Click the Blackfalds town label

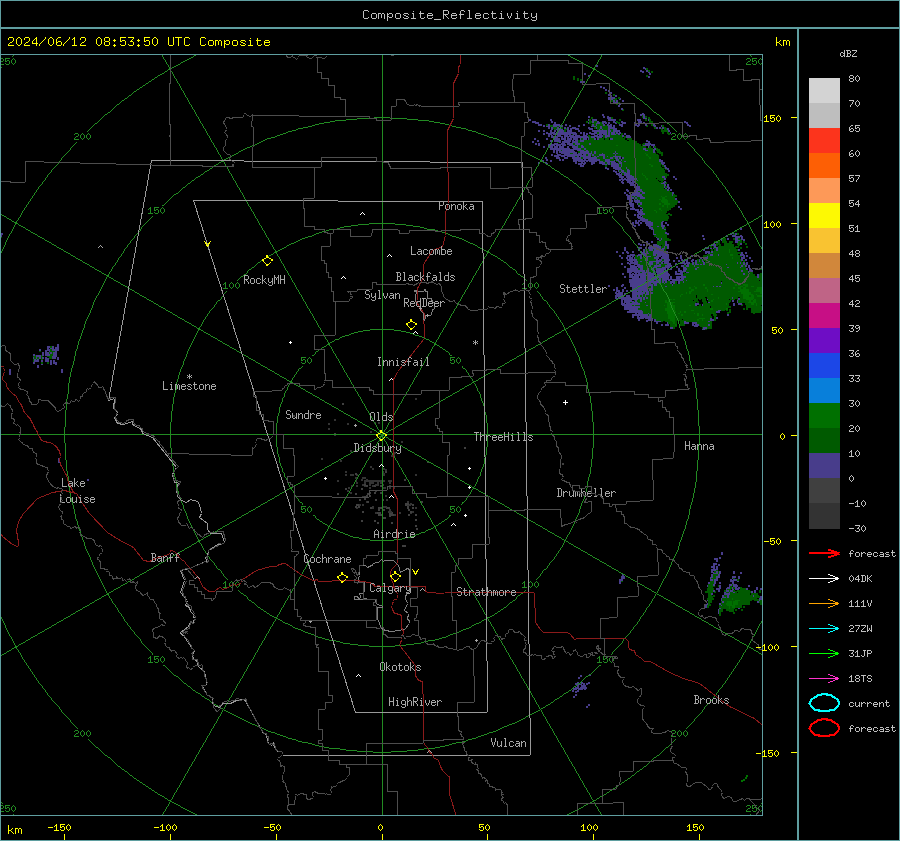[425, 277]
